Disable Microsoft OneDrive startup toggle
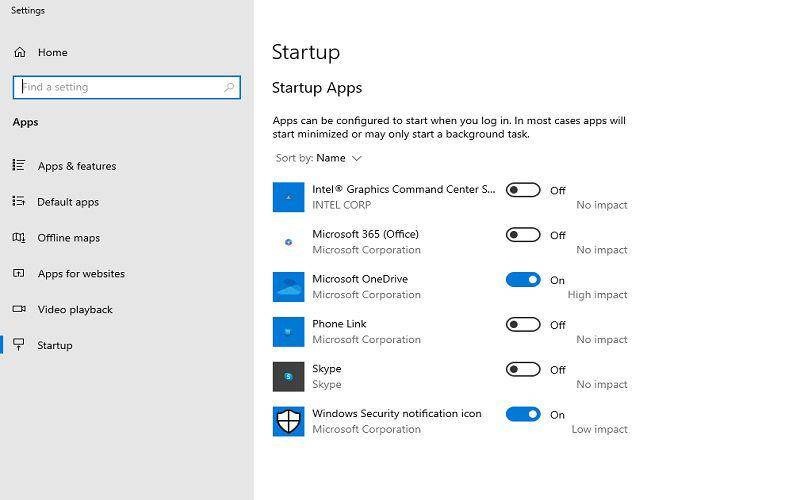This screenshot has width=800, height=500. tap(523, 280)
